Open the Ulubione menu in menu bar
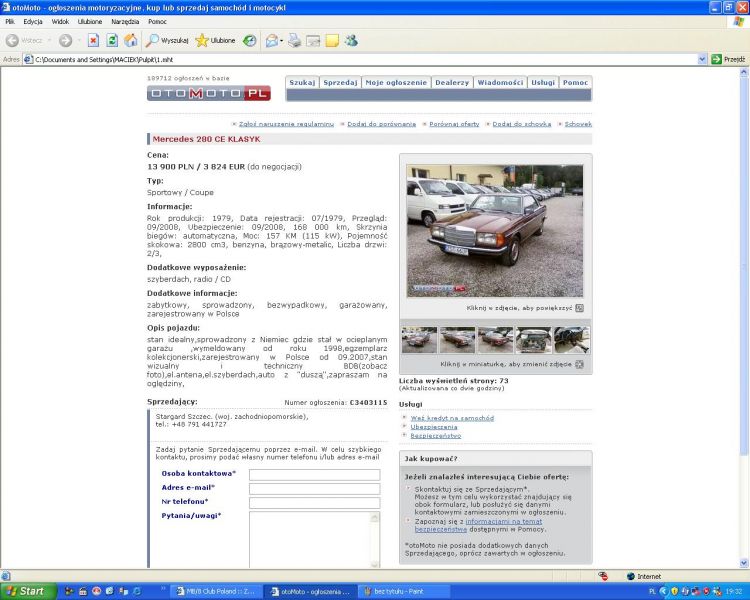The image size is (750, 600). click(90, 22)
